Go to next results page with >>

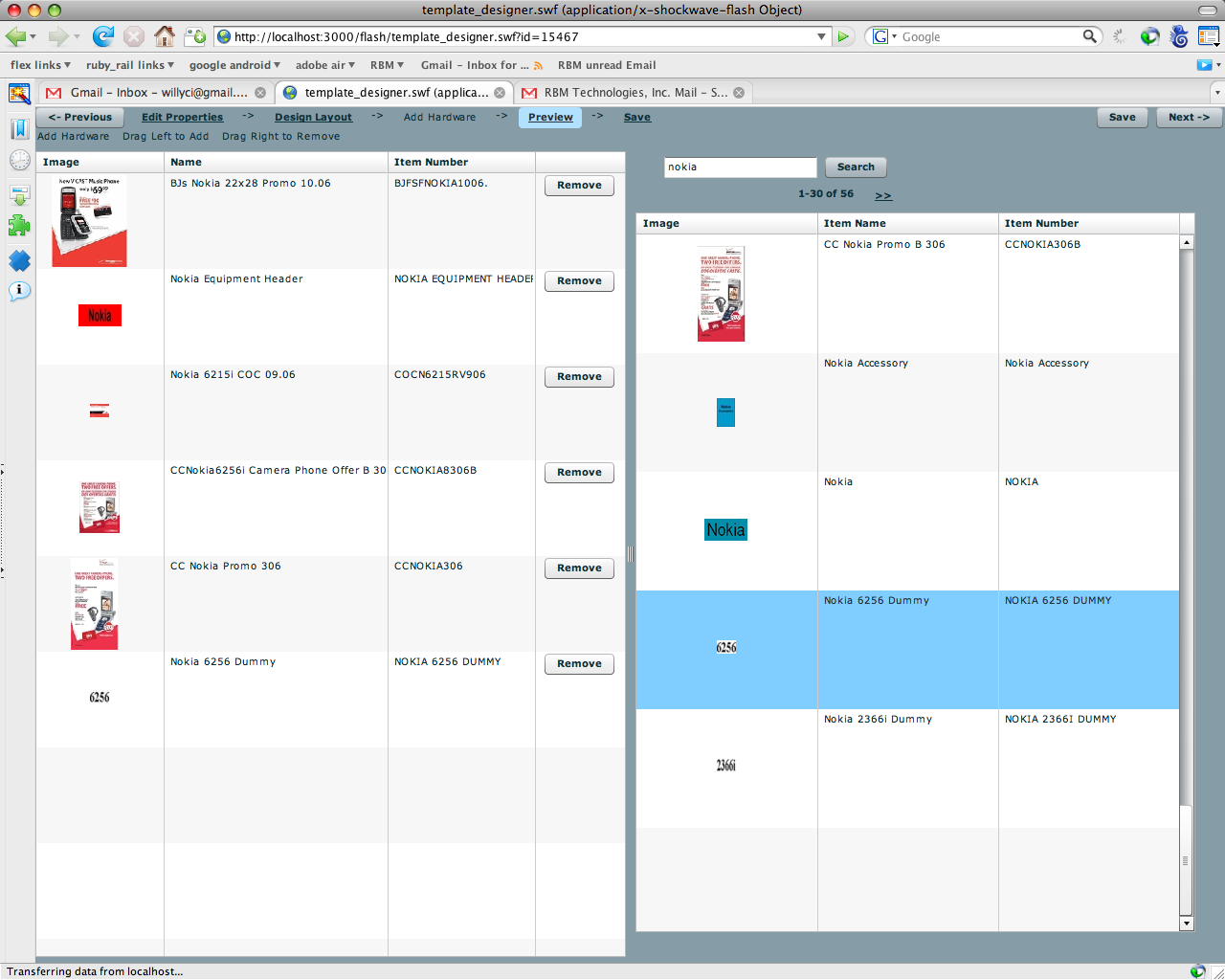[882, 195]
